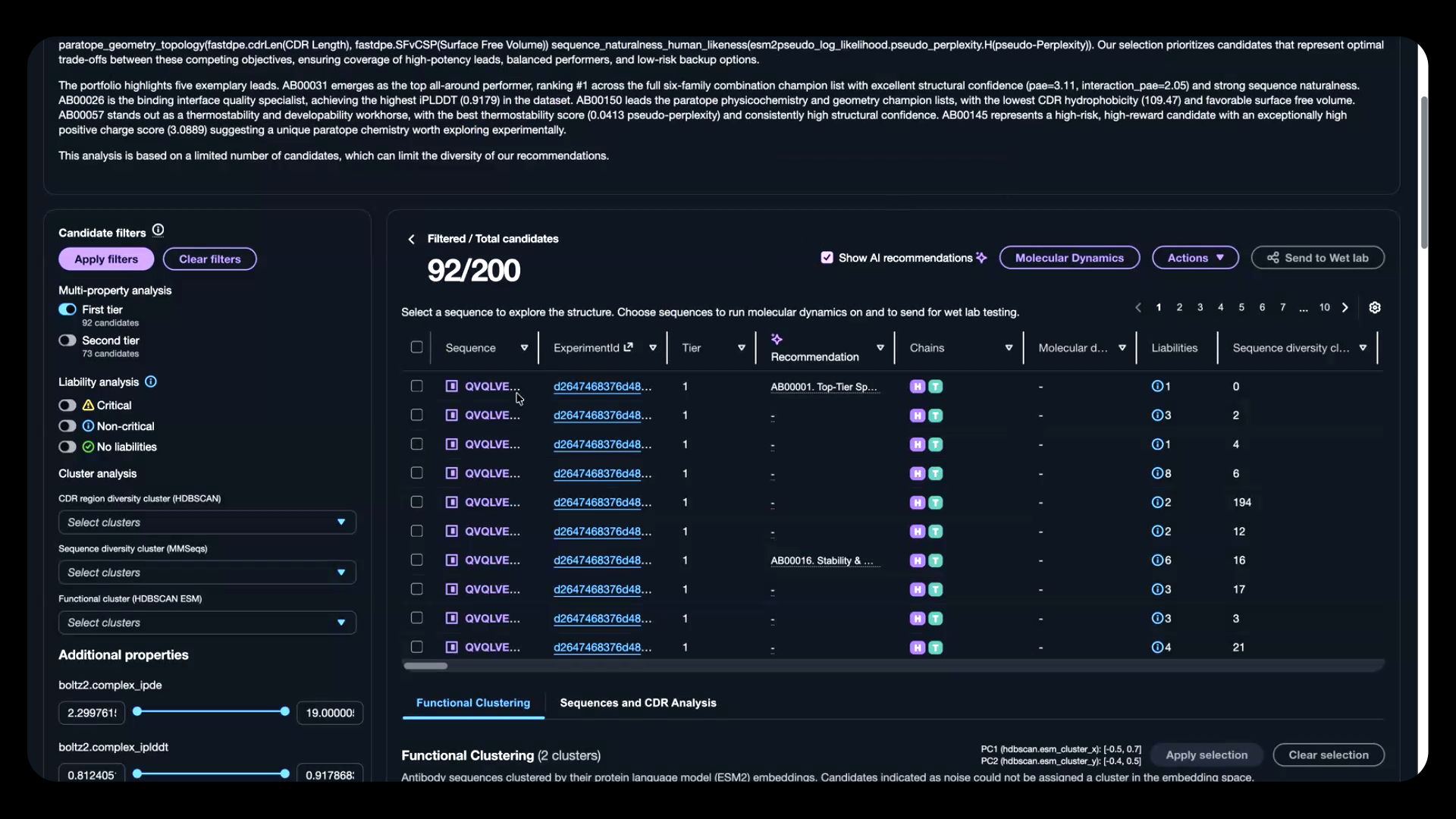Screen dimensions: 1456x819
Task: Click the back chevron beside Filtered / Total candidates
Action: coord(412,240)
